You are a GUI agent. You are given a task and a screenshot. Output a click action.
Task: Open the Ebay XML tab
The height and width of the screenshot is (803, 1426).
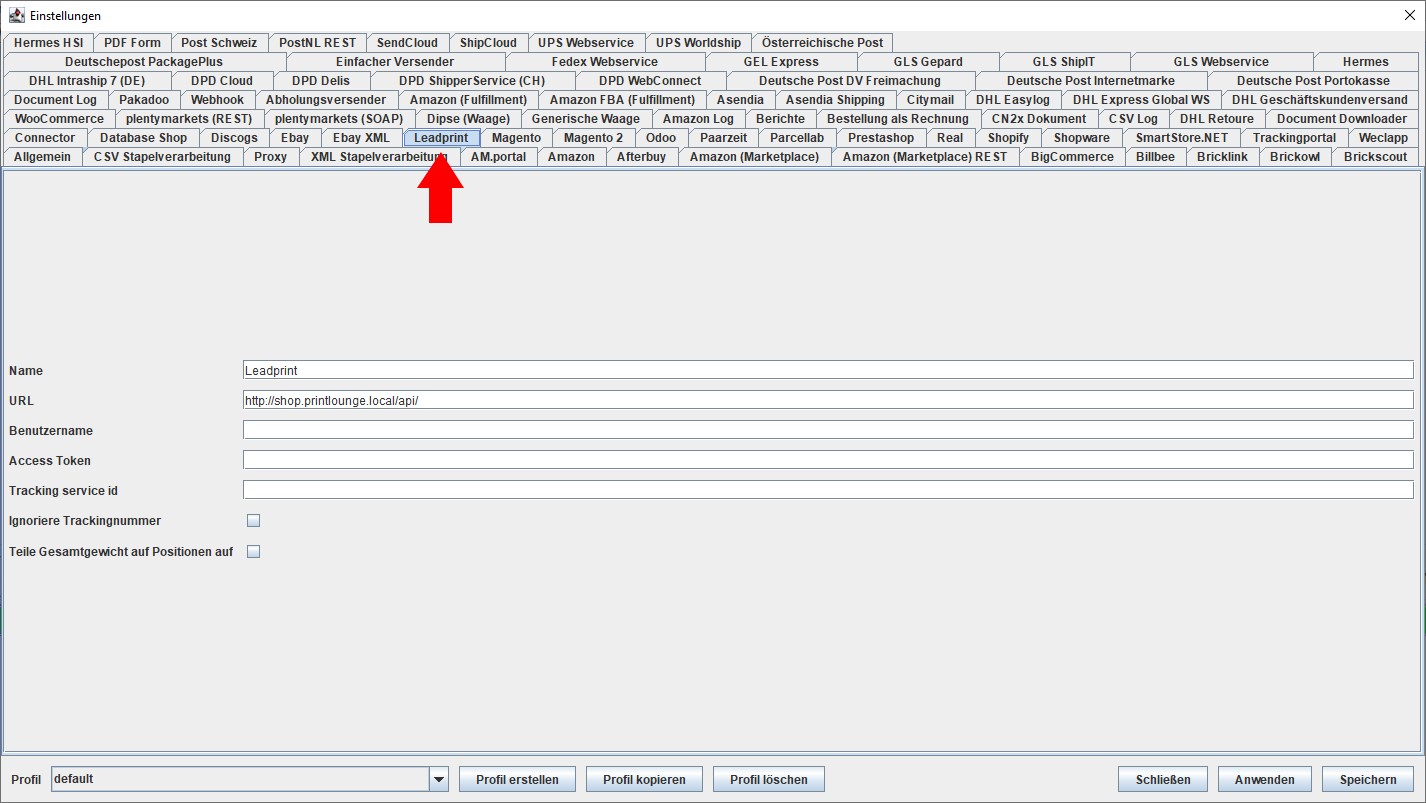click(362, 138)
